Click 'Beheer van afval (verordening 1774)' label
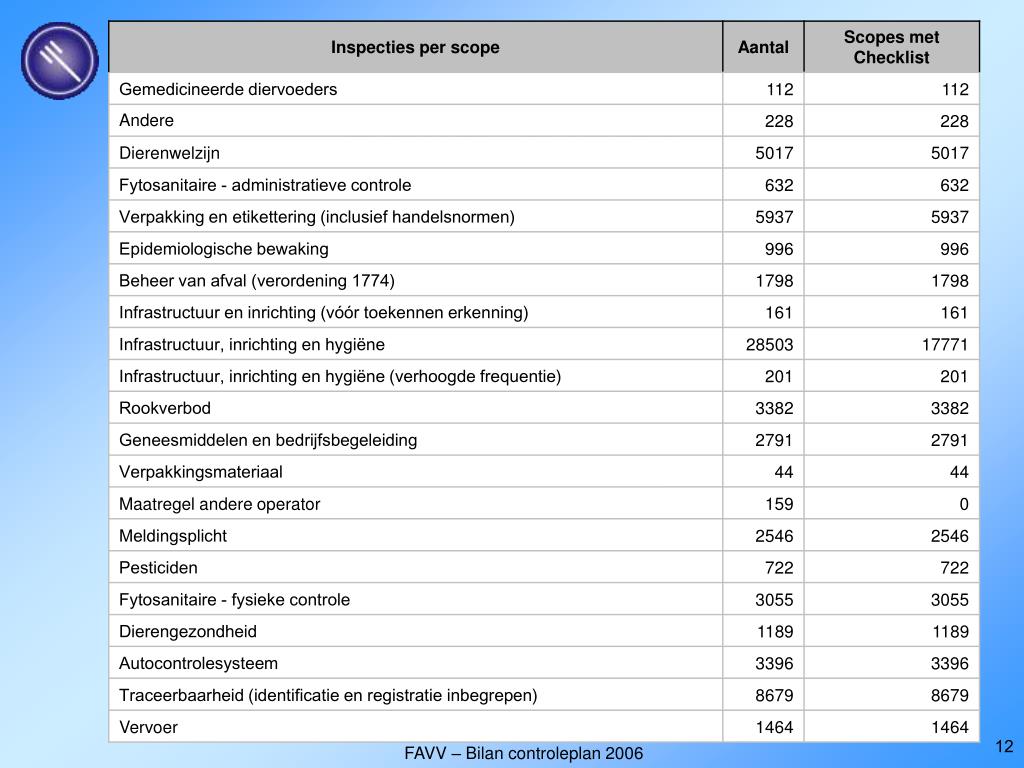Screen dimensions: 1024x768 257,281
